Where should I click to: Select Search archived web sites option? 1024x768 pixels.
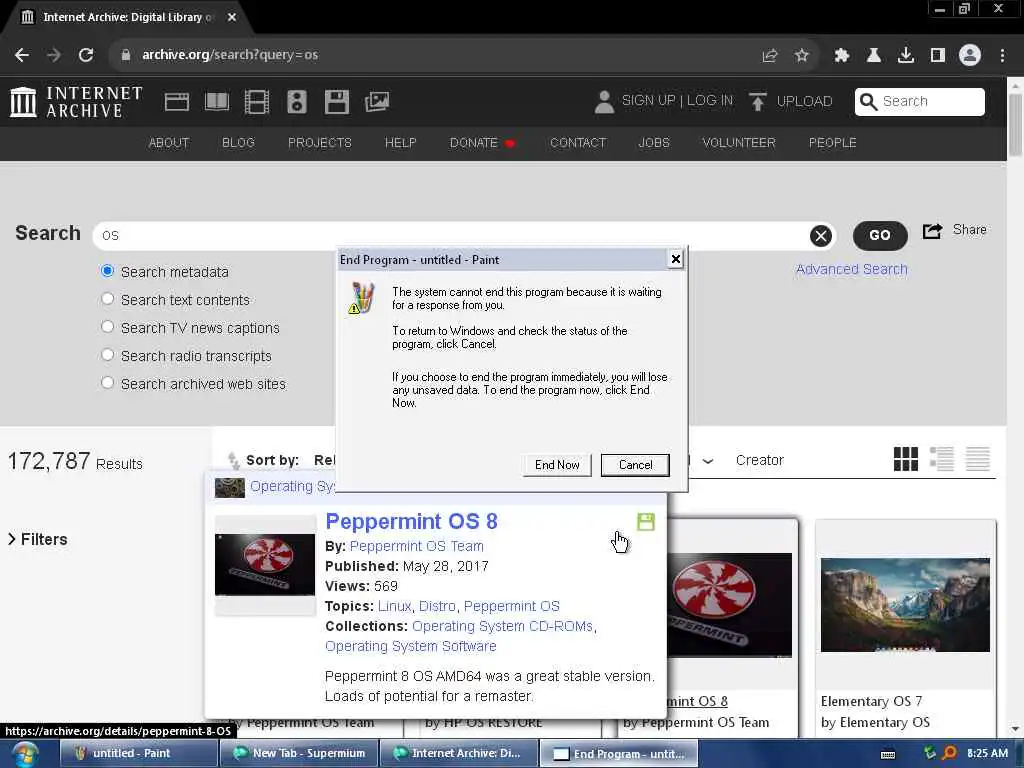[108, 383]
